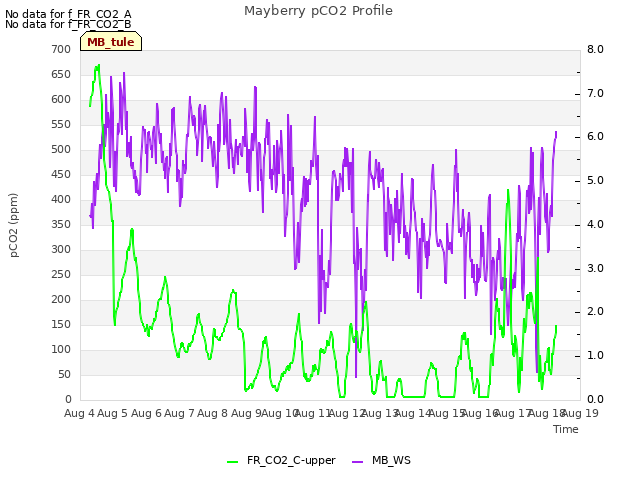Click the Aug 5 x-axis tick label
Screen dimensions: 640x480
tap(113, 413)
